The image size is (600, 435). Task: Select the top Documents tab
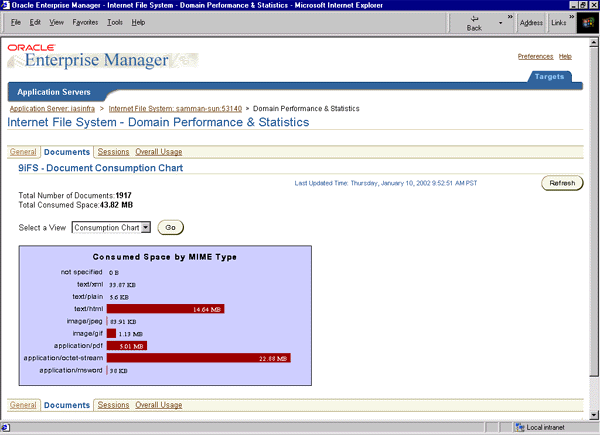point(67,152)
